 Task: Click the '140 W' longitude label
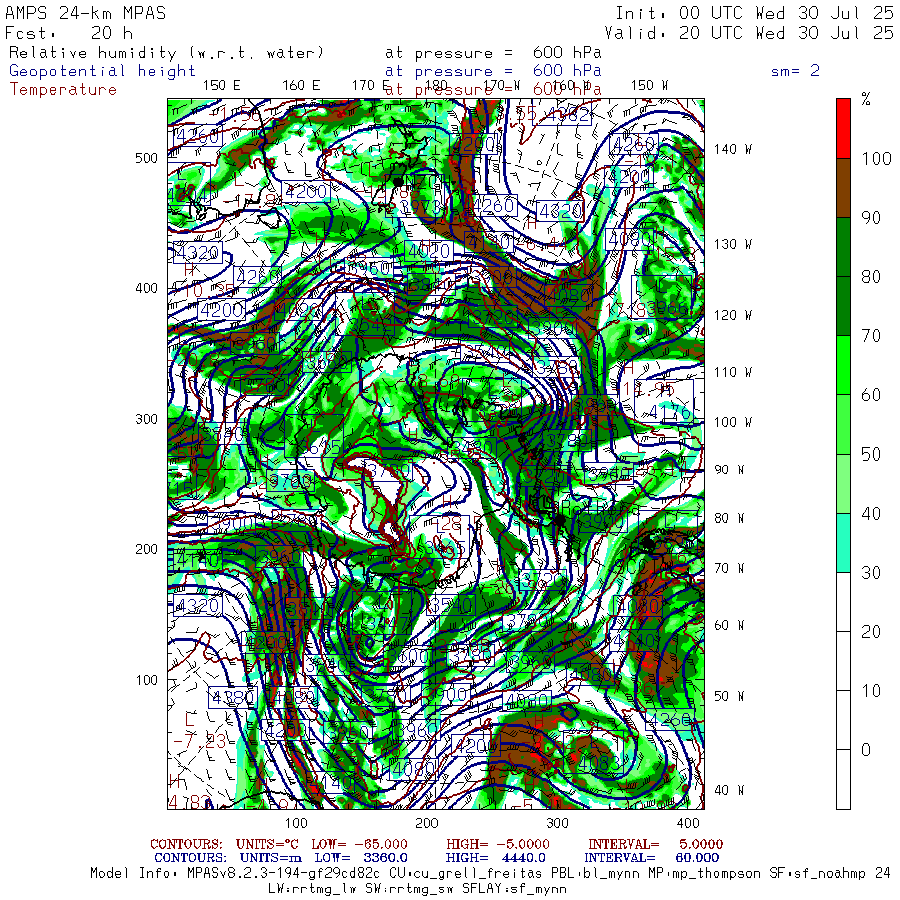point(733,149)
